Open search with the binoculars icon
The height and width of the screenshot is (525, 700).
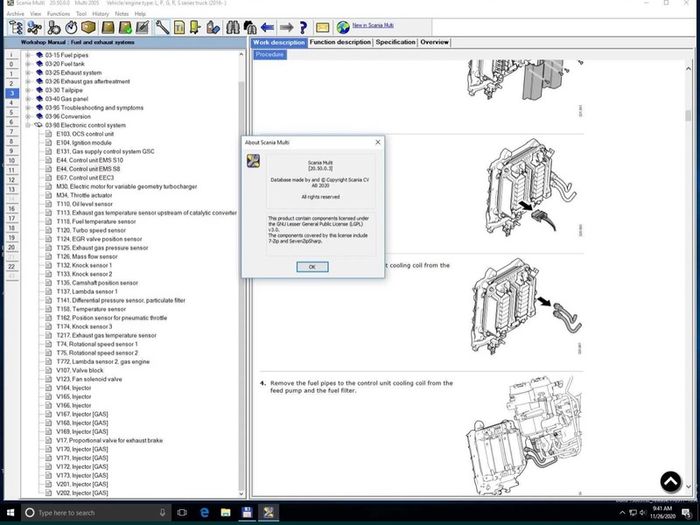click(x=233, y=28)
